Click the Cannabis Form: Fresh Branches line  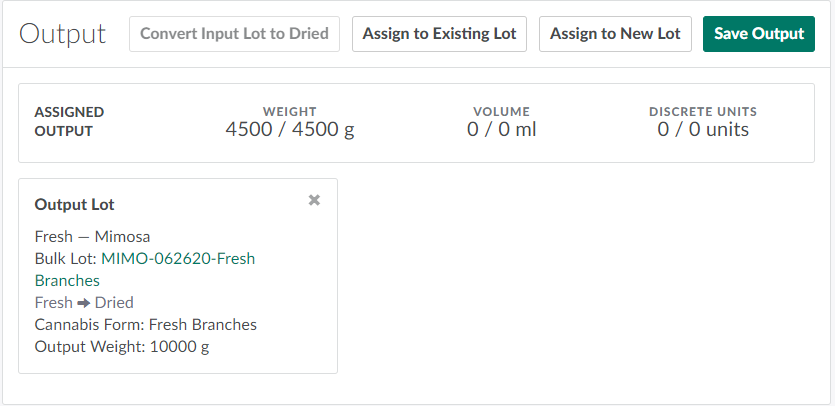(x=145, y=325)
